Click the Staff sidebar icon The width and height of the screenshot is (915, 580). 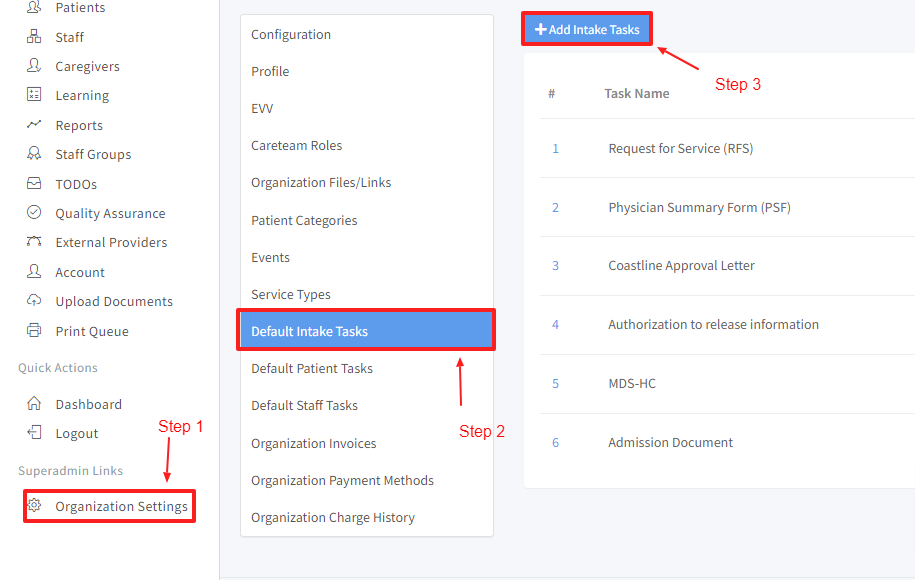coord(34,37)
